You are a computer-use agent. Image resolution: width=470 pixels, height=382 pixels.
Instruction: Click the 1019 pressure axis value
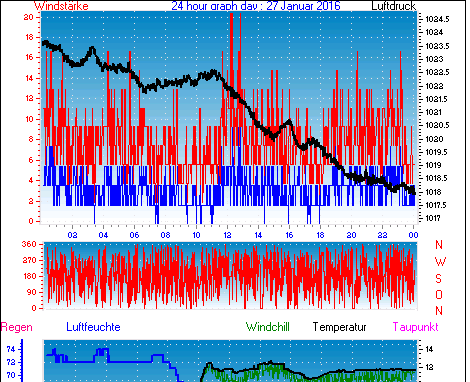tap(434, 165)
